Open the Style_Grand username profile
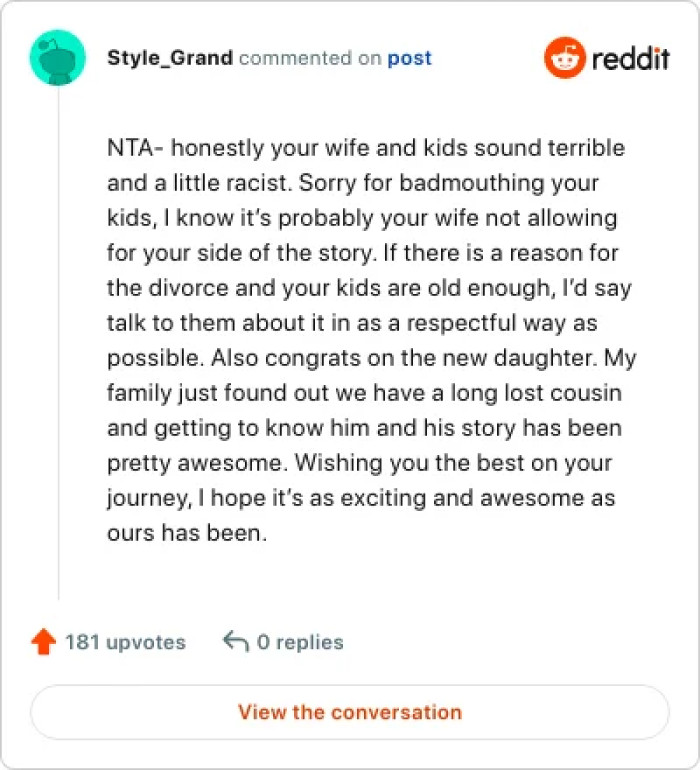This screenshot has width=700, height=770. pos(170,58)
